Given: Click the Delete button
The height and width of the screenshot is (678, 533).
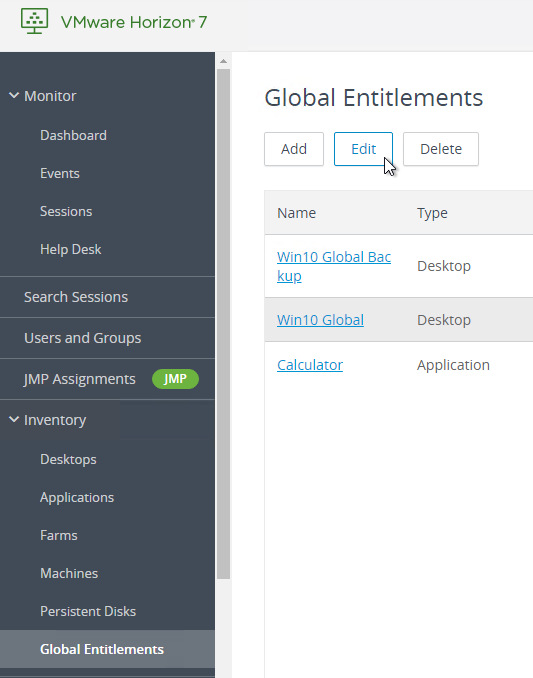Looking at the screenshot, I should coord(441,149).
